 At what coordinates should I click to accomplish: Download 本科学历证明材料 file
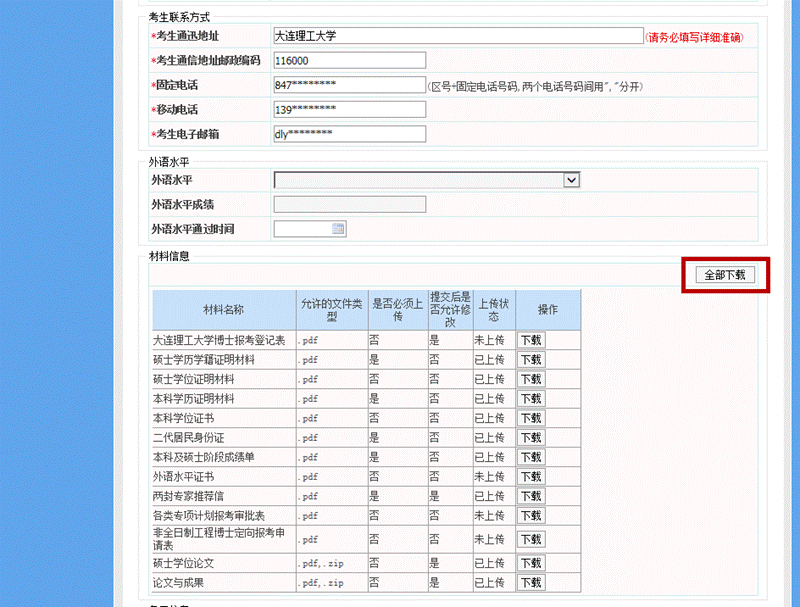tap(530, 398)
